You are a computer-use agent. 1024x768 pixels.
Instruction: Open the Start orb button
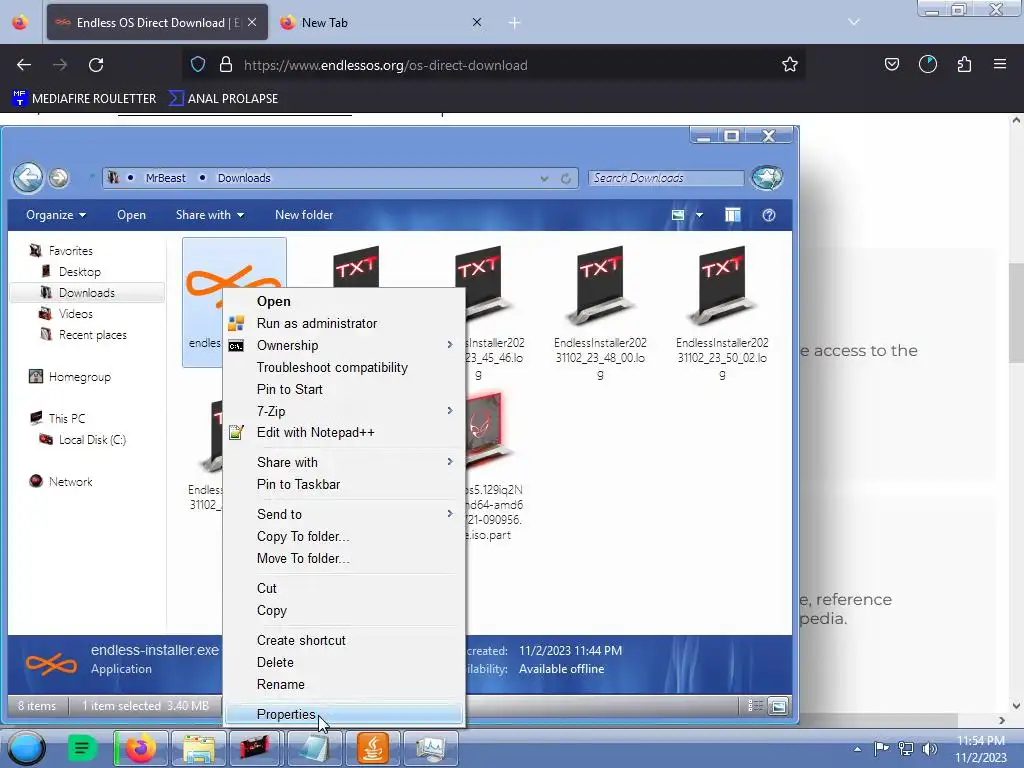(26, 748)
